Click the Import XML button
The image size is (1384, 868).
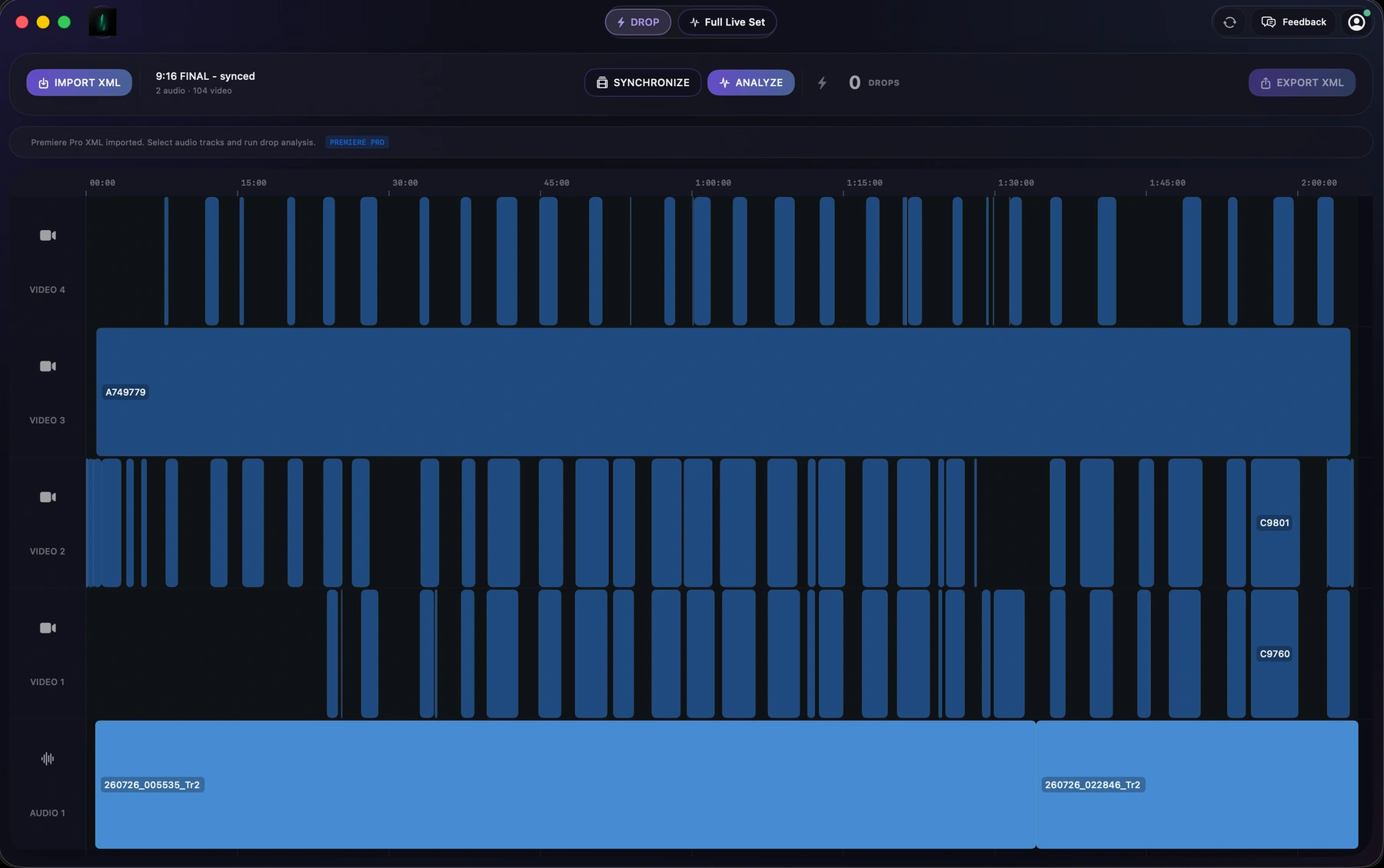pyautogui.click(x=79, y=82)
